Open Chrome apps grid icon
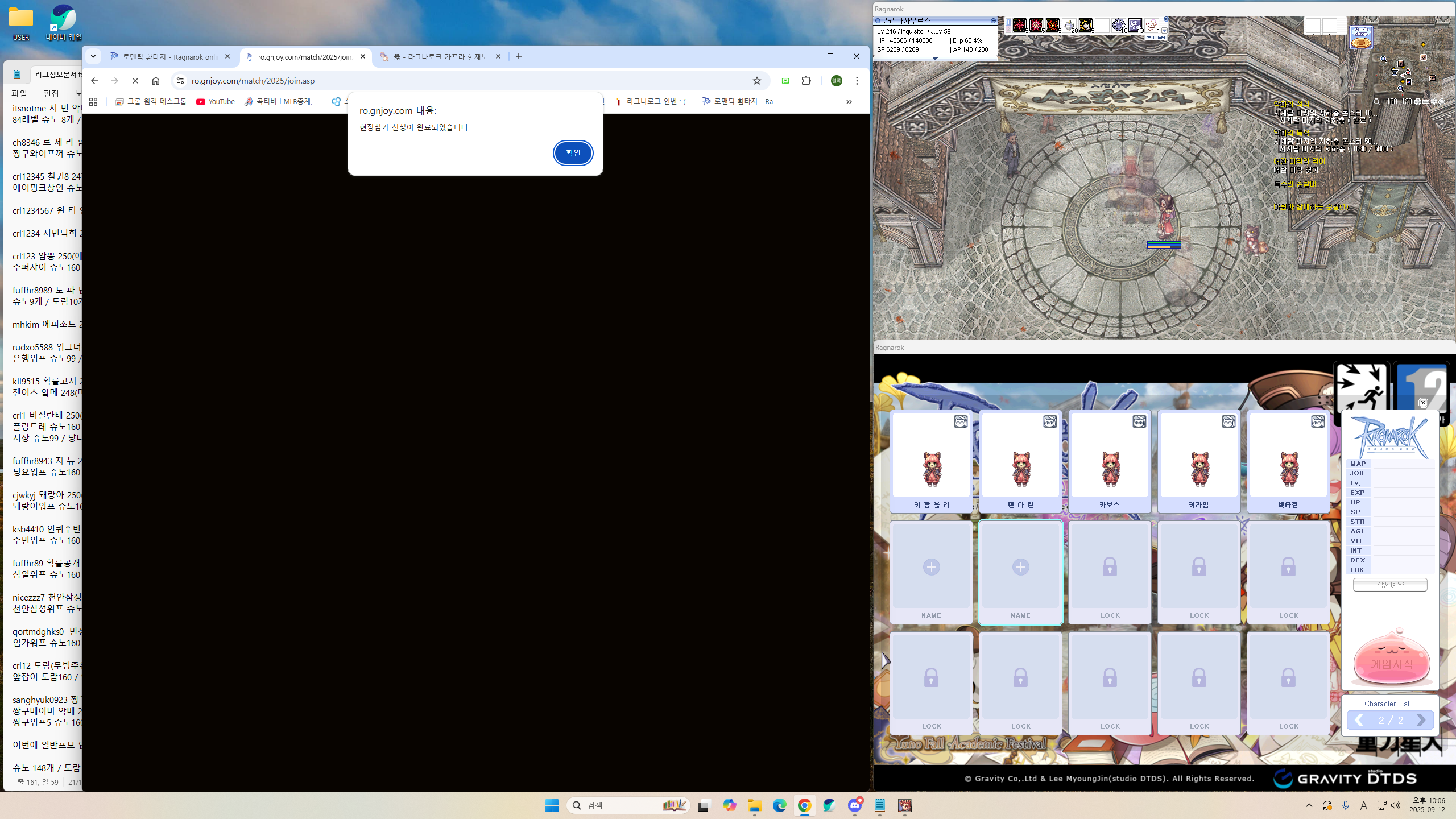Screen dimensions: 1456x819 click(93, 102)
